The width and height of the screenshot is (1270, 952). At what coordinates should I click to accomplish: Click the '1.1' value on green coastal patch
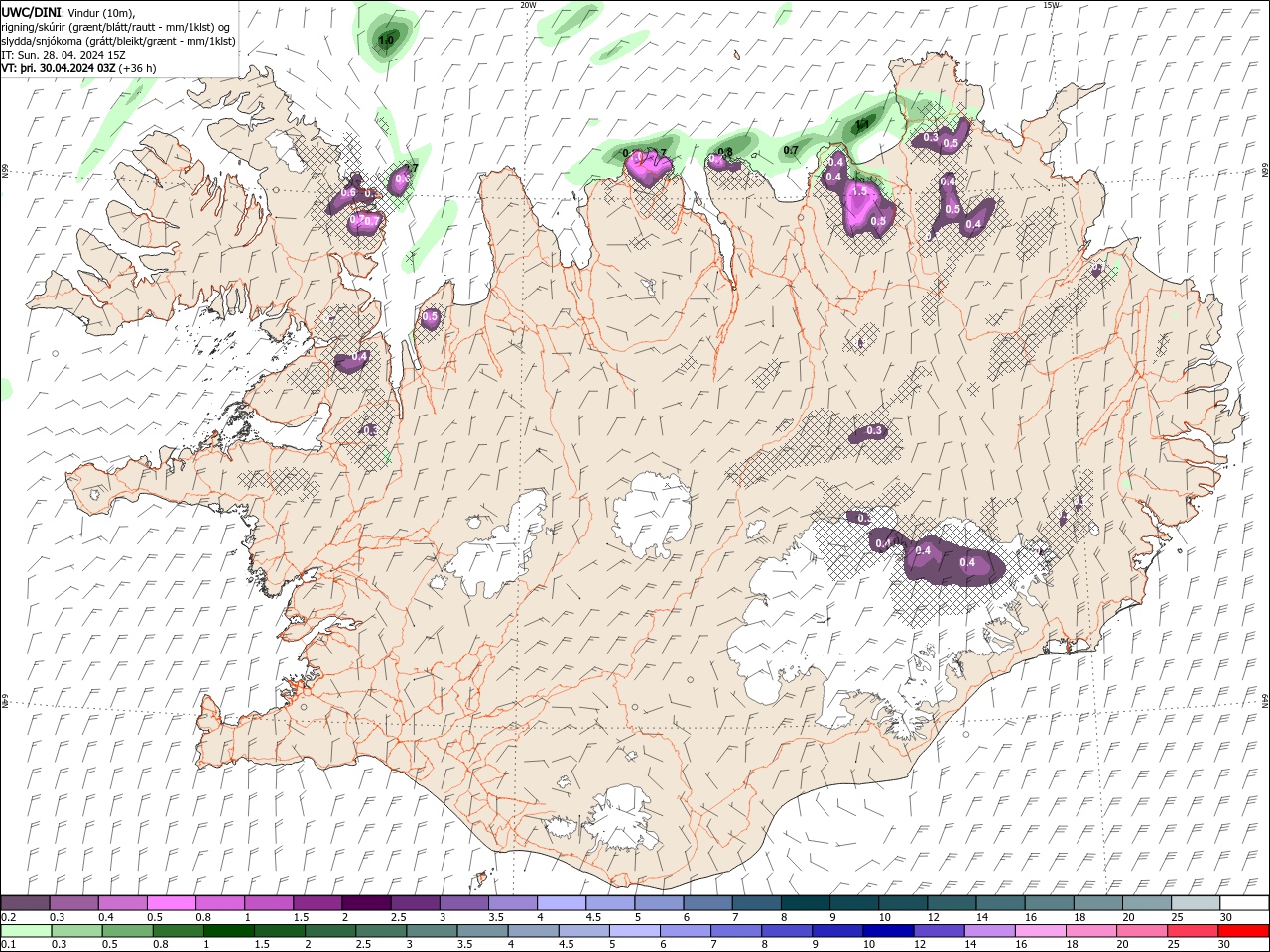(862, 124)
